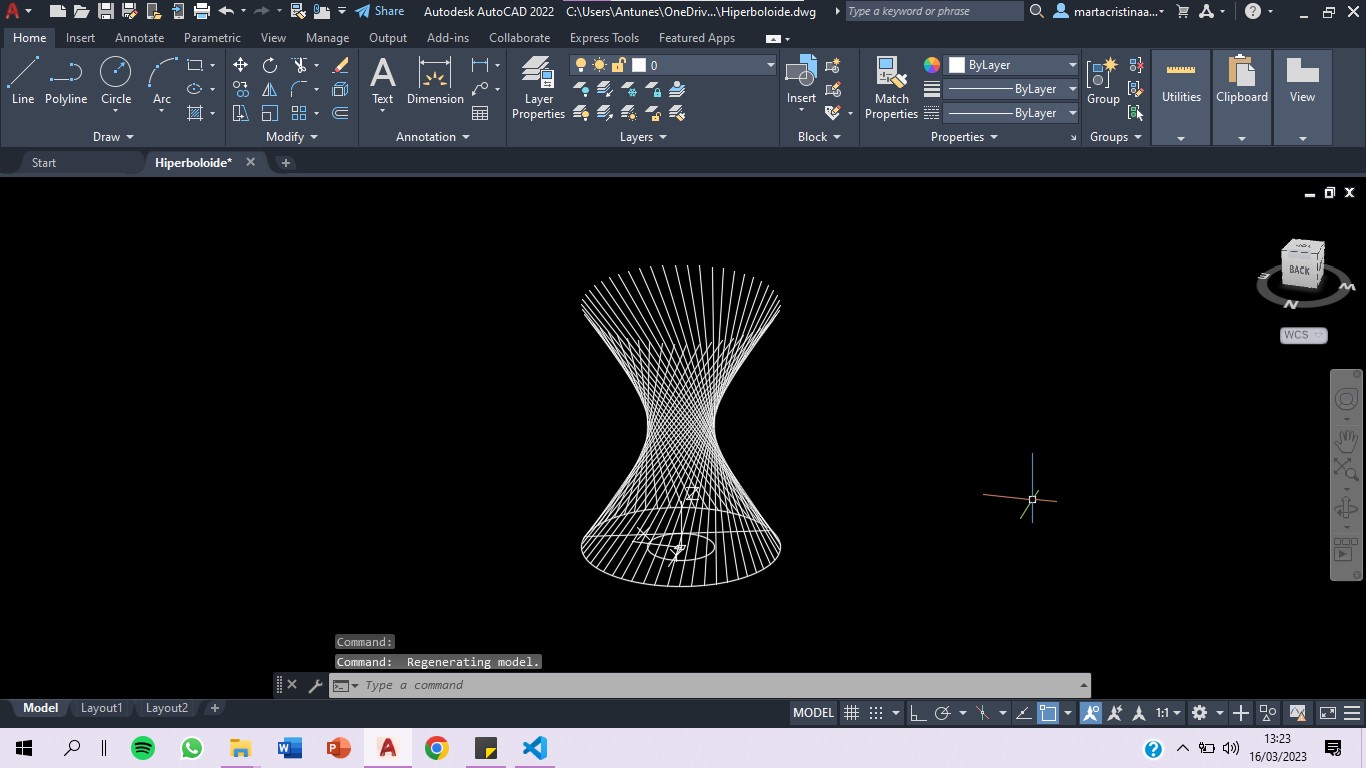Image resolution: width=1366 pixels, height=768 pixels.
Task: Activate the Fillet tool
Action: (299, 89)
